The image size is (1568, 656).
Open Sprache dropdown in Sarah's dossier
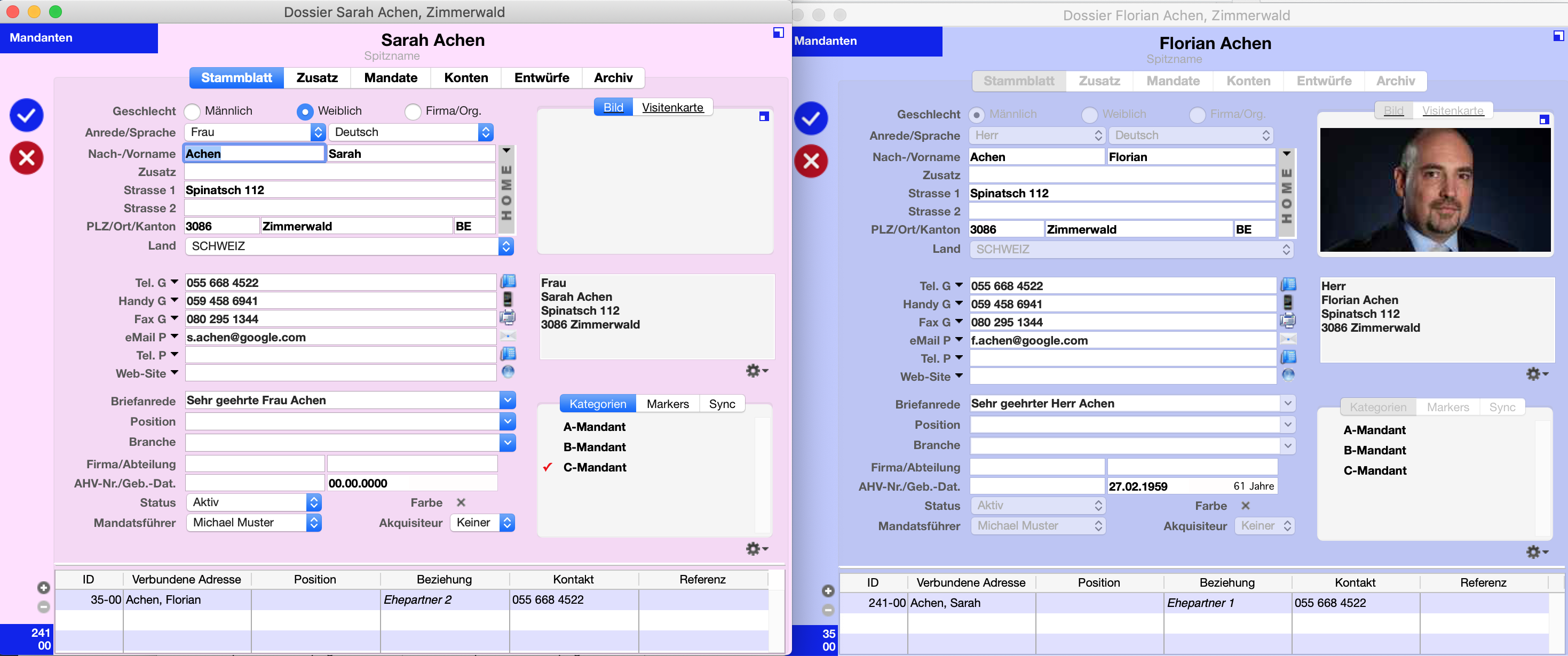tap(411, 132)
